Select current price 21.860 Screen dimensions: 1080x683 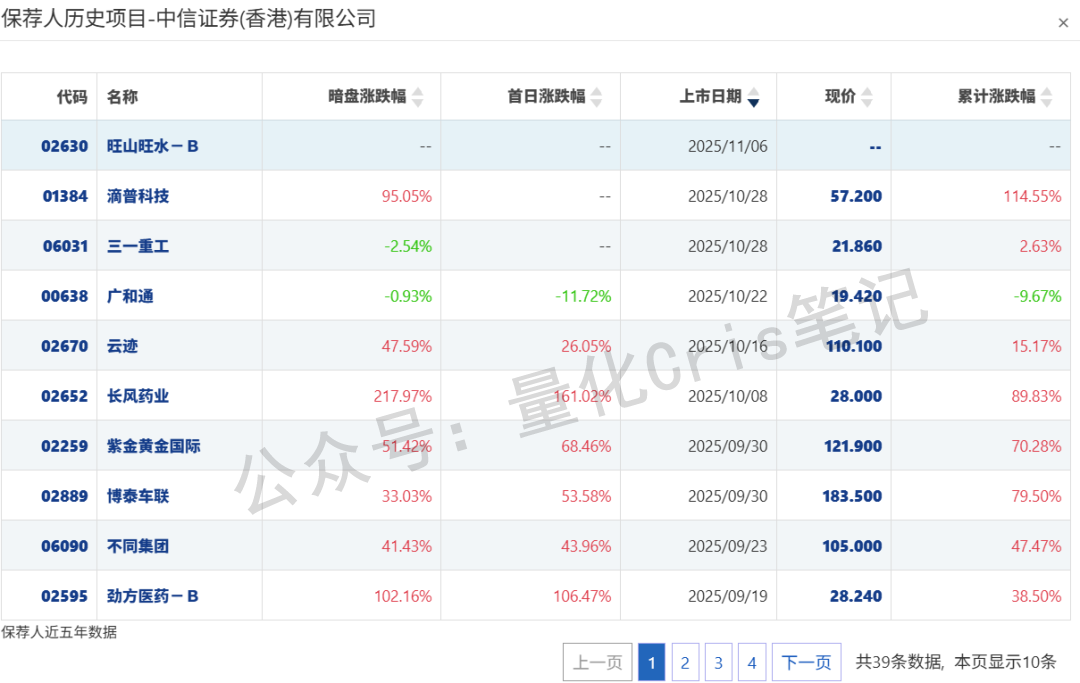coord(857,246)
